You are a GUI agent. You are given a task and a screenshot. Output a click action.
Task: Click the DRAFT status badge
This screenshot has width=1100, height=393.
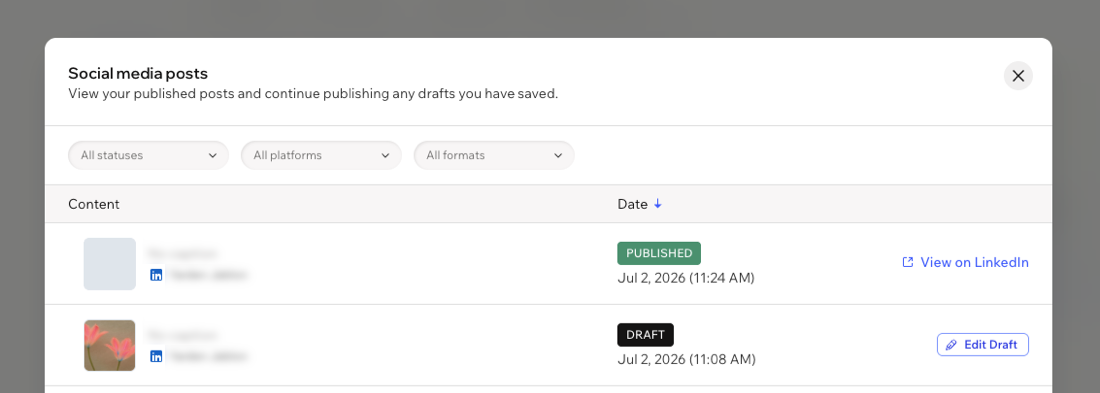click(645, 335)
